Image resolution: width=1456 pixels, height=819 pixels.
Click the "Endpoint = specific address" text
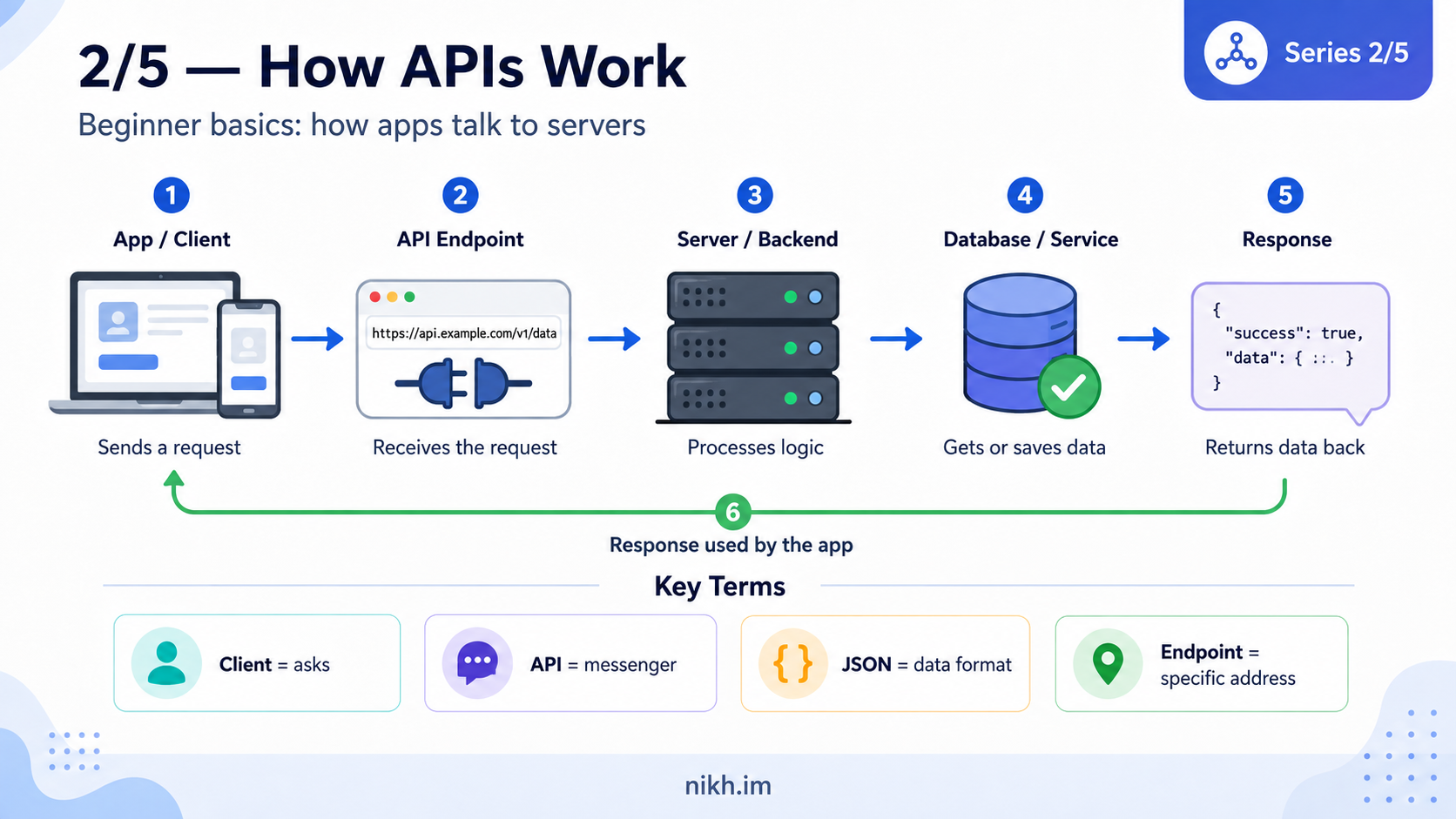1228,665
